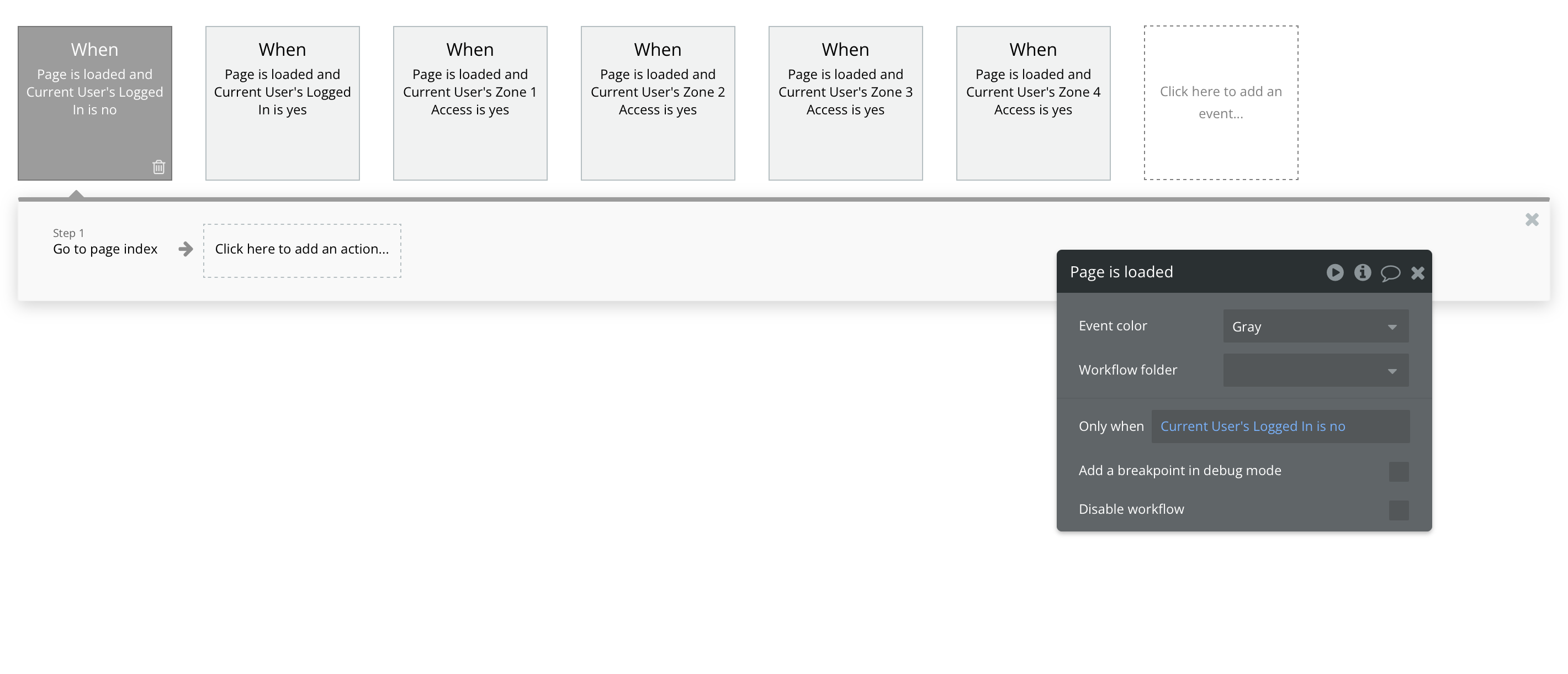The height and width of the screenshot is (674, 1568).
Task: Open the Zone 4 Access is yes event
Action: click(x=1033, y=103)
